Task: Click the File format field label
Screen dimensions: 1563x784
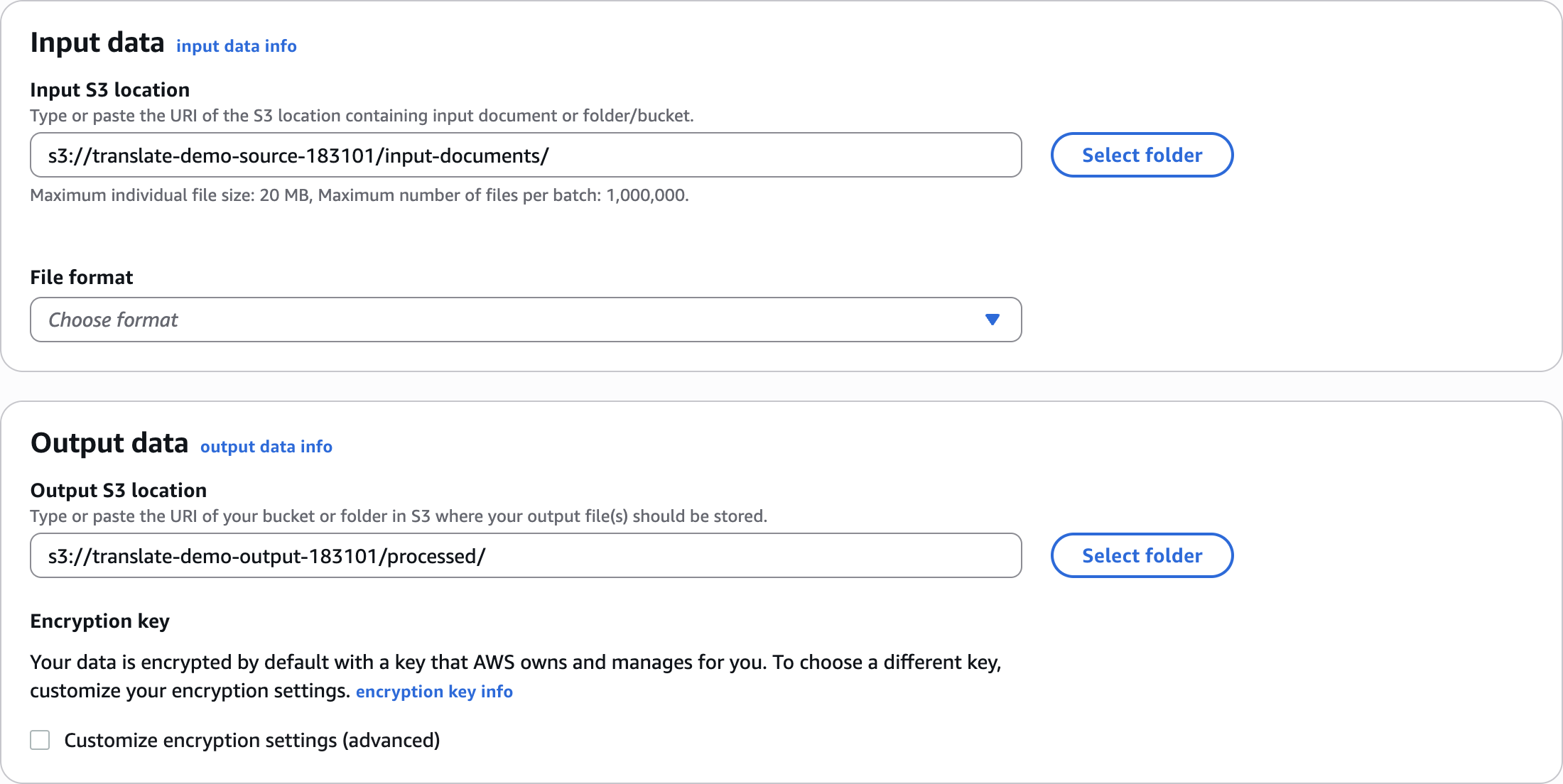Action: (82, 277)
